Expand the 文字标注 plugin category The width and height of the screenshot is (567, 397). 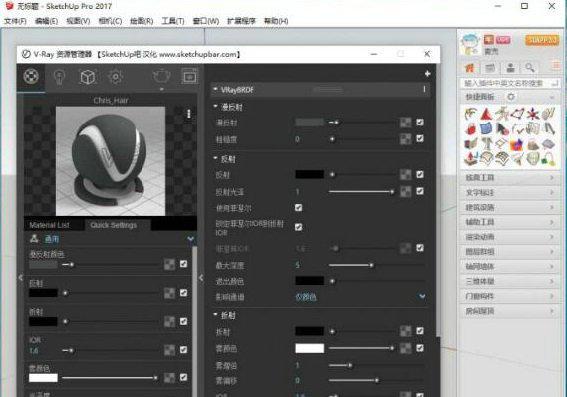pos(509,192)
